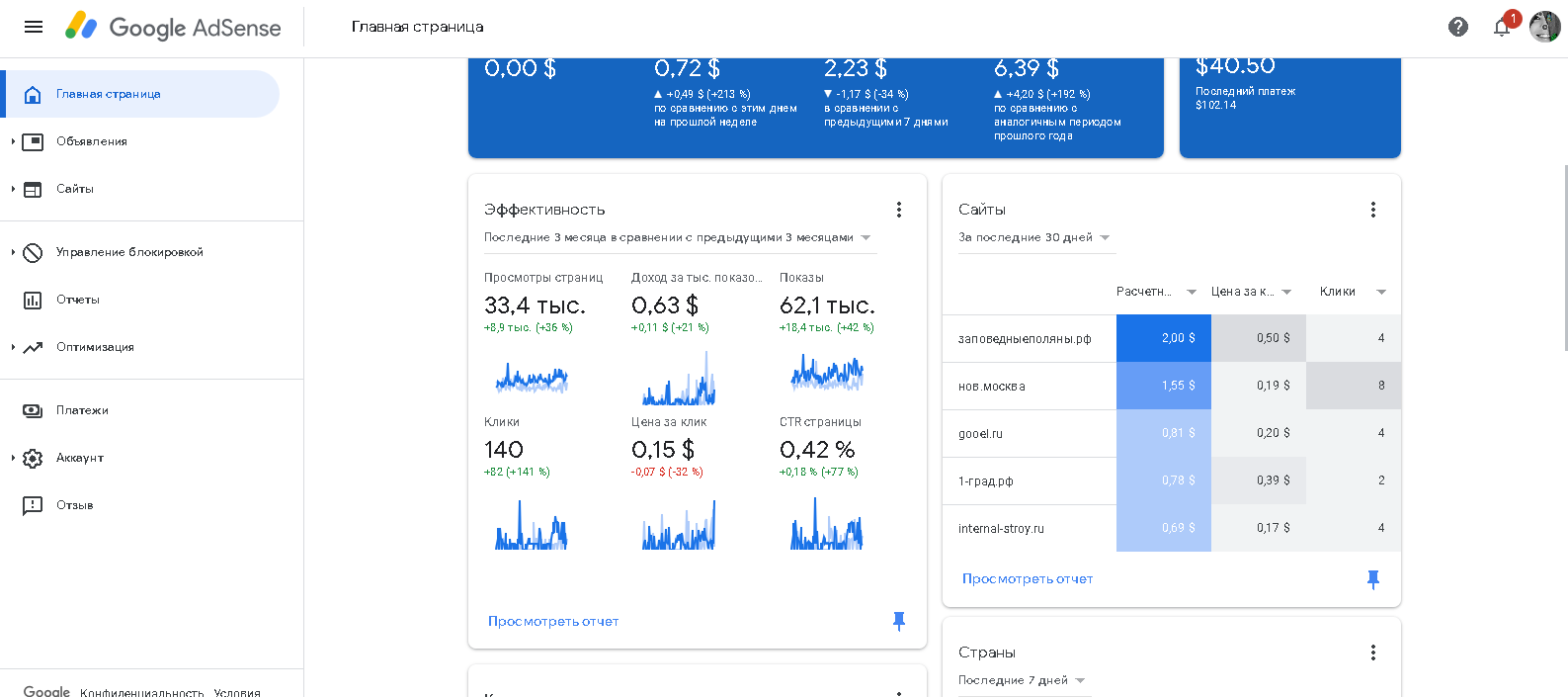
Task: Click the Google AdSense logo
Action: (x=173, y=27)
